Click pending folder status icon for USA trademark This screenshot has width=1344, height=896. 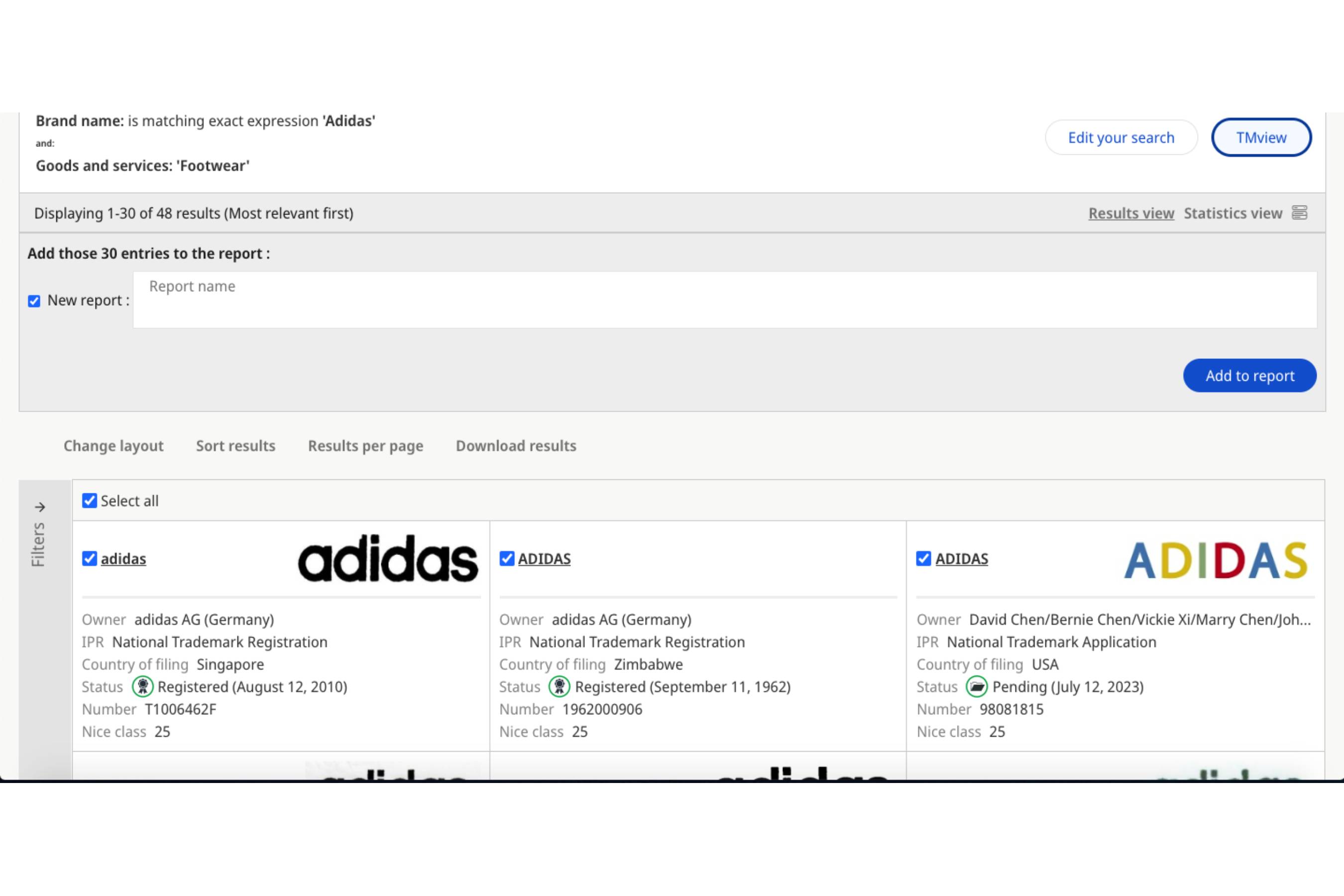977,686
